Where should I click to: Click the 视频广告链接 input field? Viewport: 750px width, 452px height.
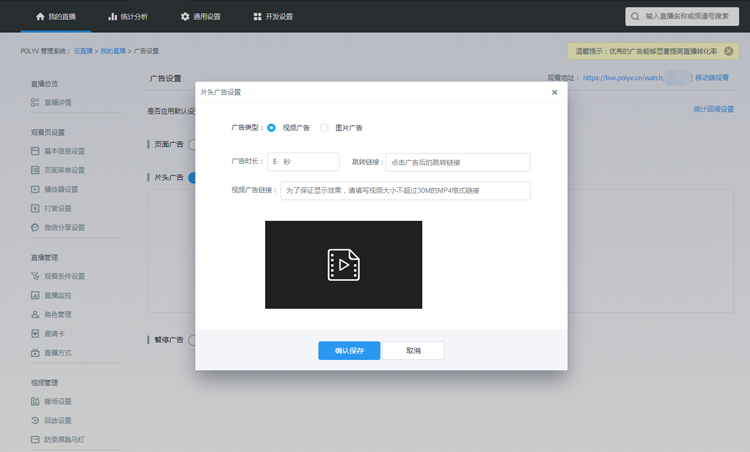(x=405, y=190)
